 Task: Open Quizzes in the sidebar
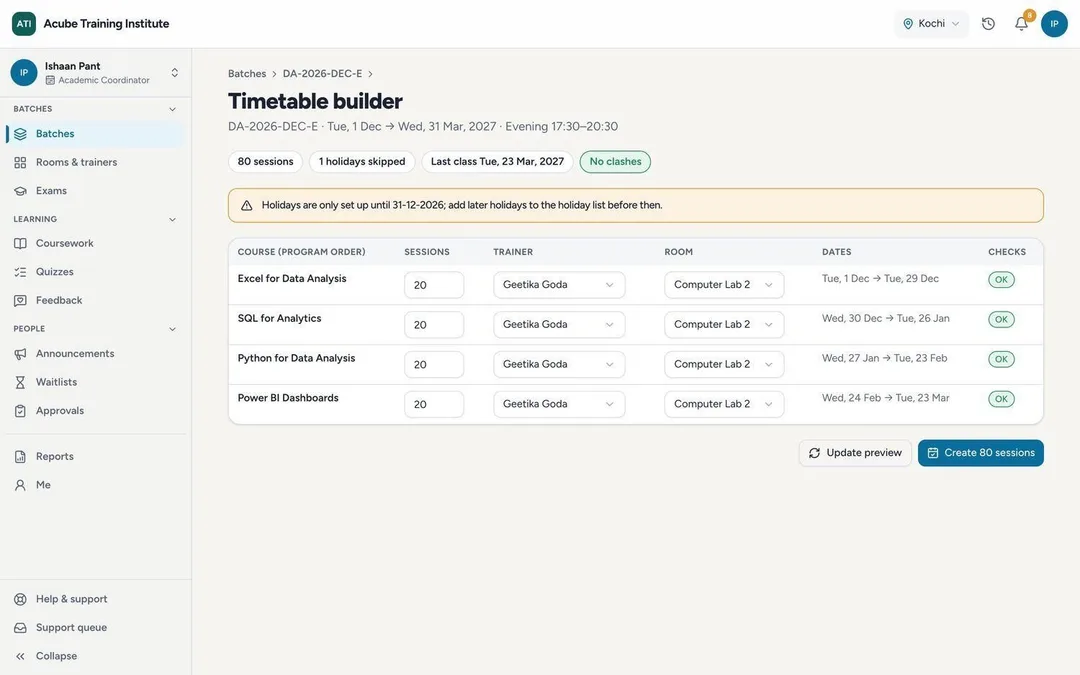[95, 271]
